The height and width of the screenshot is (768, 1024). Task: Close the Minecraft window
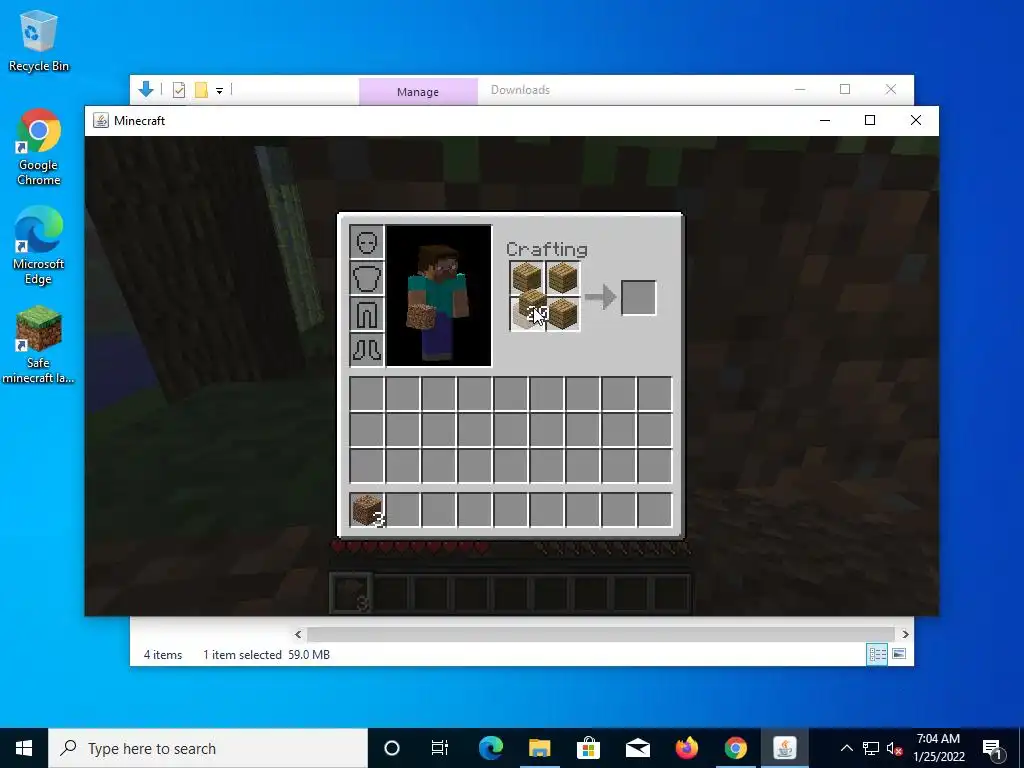point(916,120)
